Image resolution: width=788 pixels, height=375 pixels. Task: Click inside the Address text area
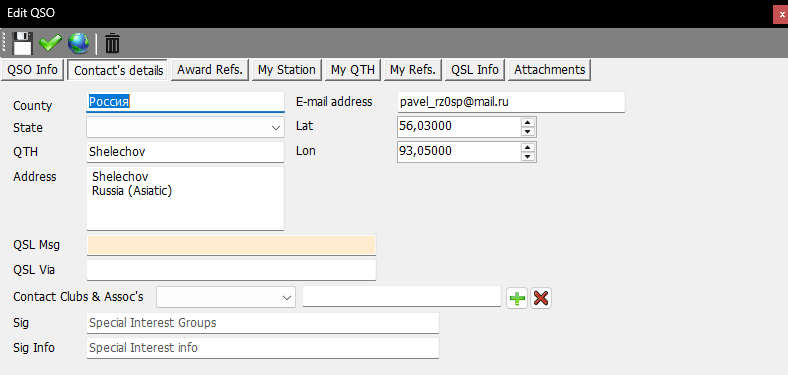[x=185, y=199]
